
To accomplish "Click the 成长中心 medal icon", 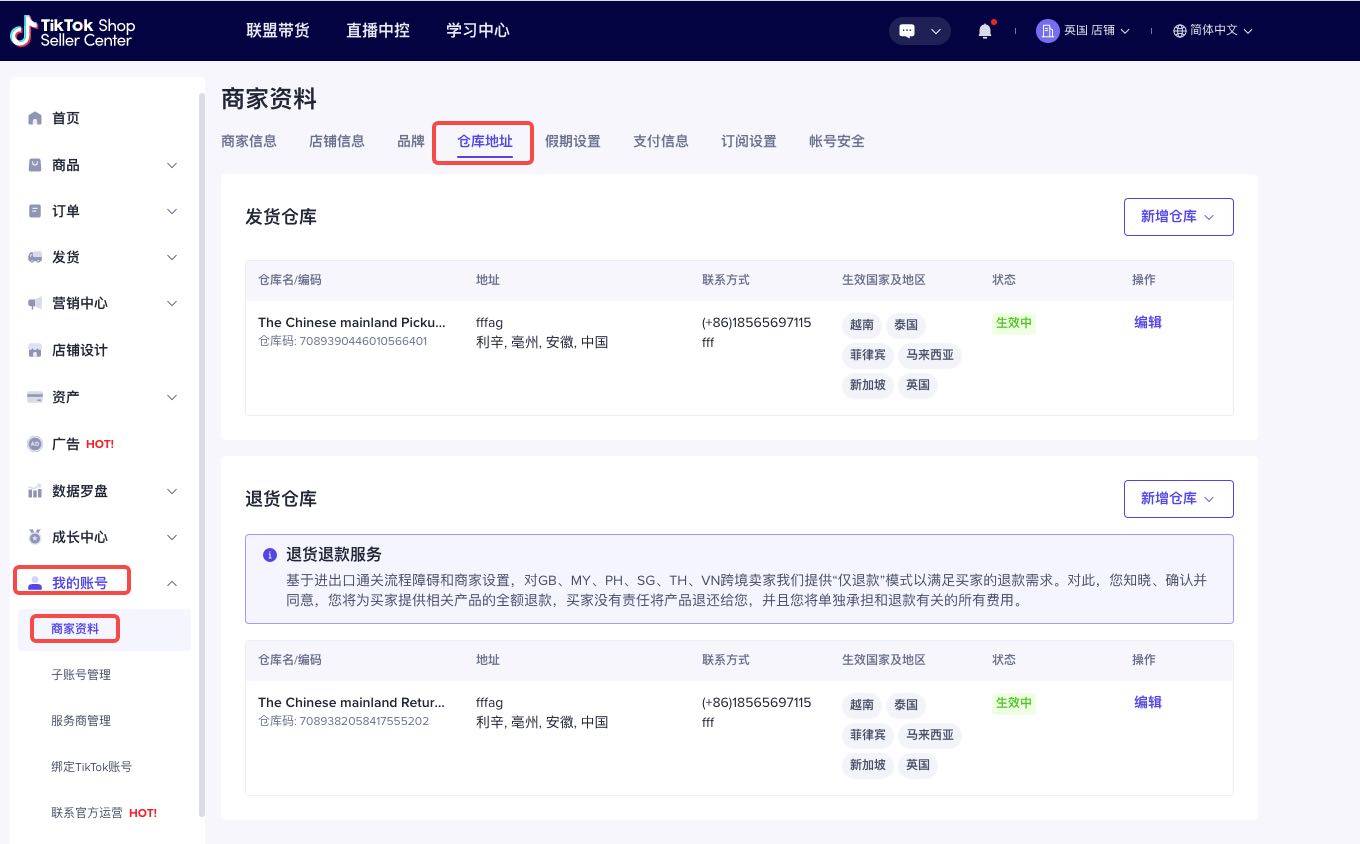I will pos(35,537).
